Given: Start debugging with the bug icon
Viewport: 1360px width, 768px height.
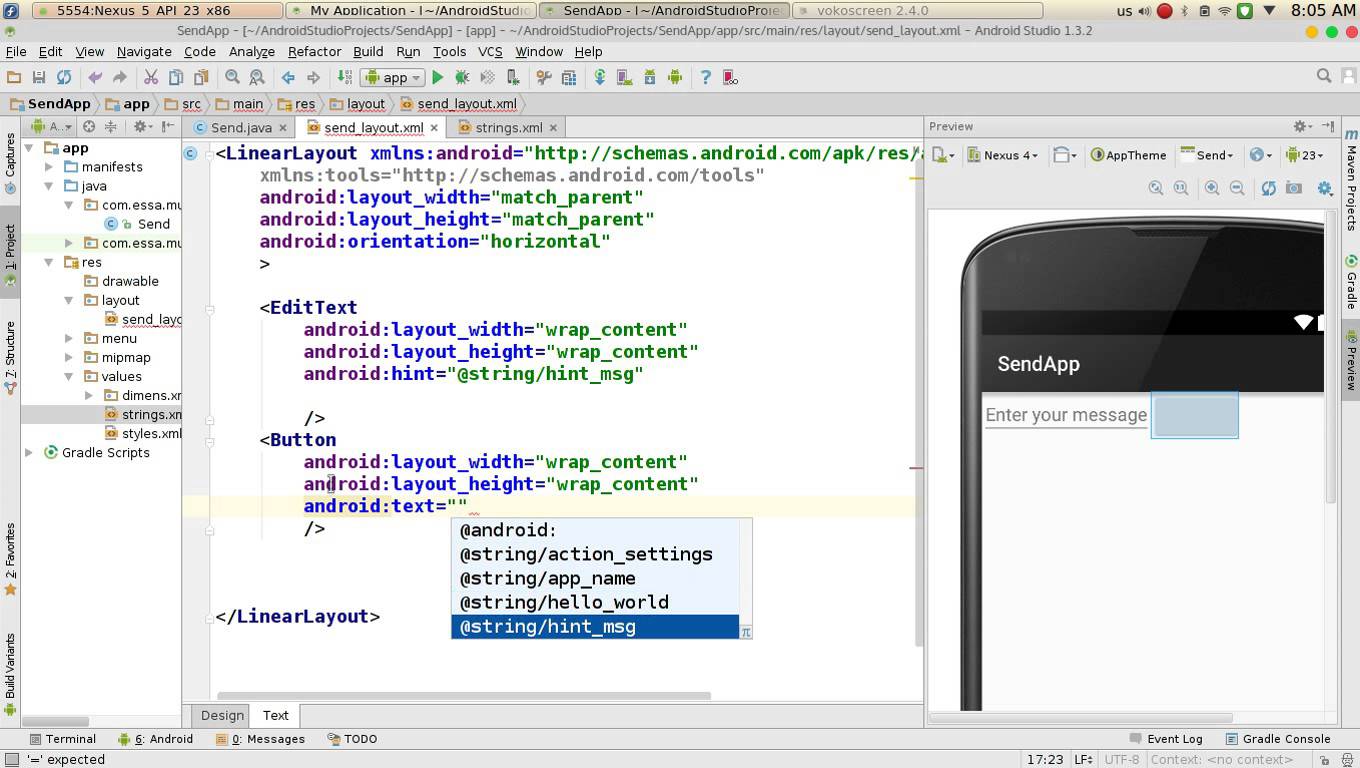Looking at the screenshot, I should click(462, 77).
